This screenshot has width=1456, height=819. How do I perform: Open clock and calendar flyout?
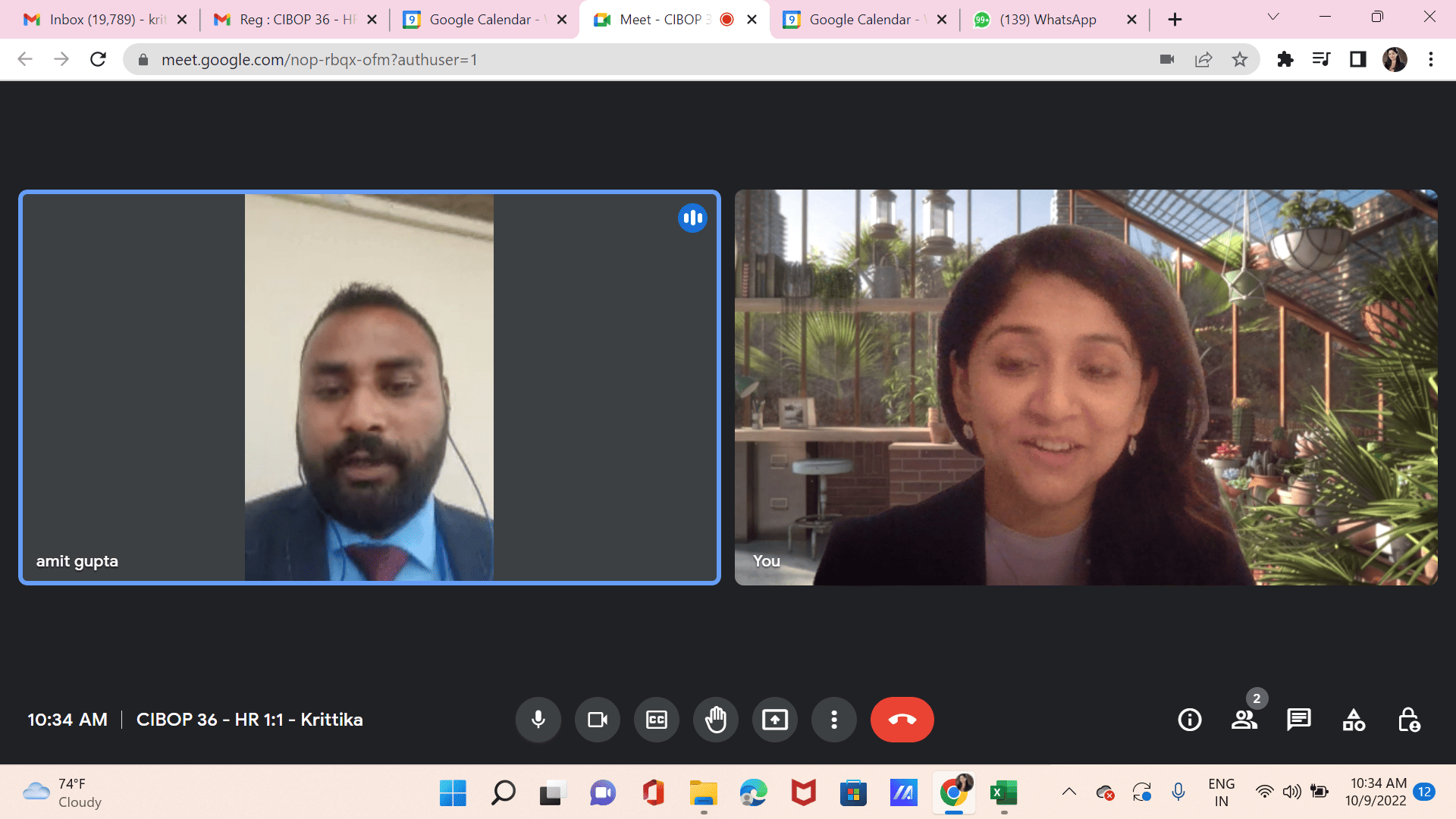click(1376, 792)
